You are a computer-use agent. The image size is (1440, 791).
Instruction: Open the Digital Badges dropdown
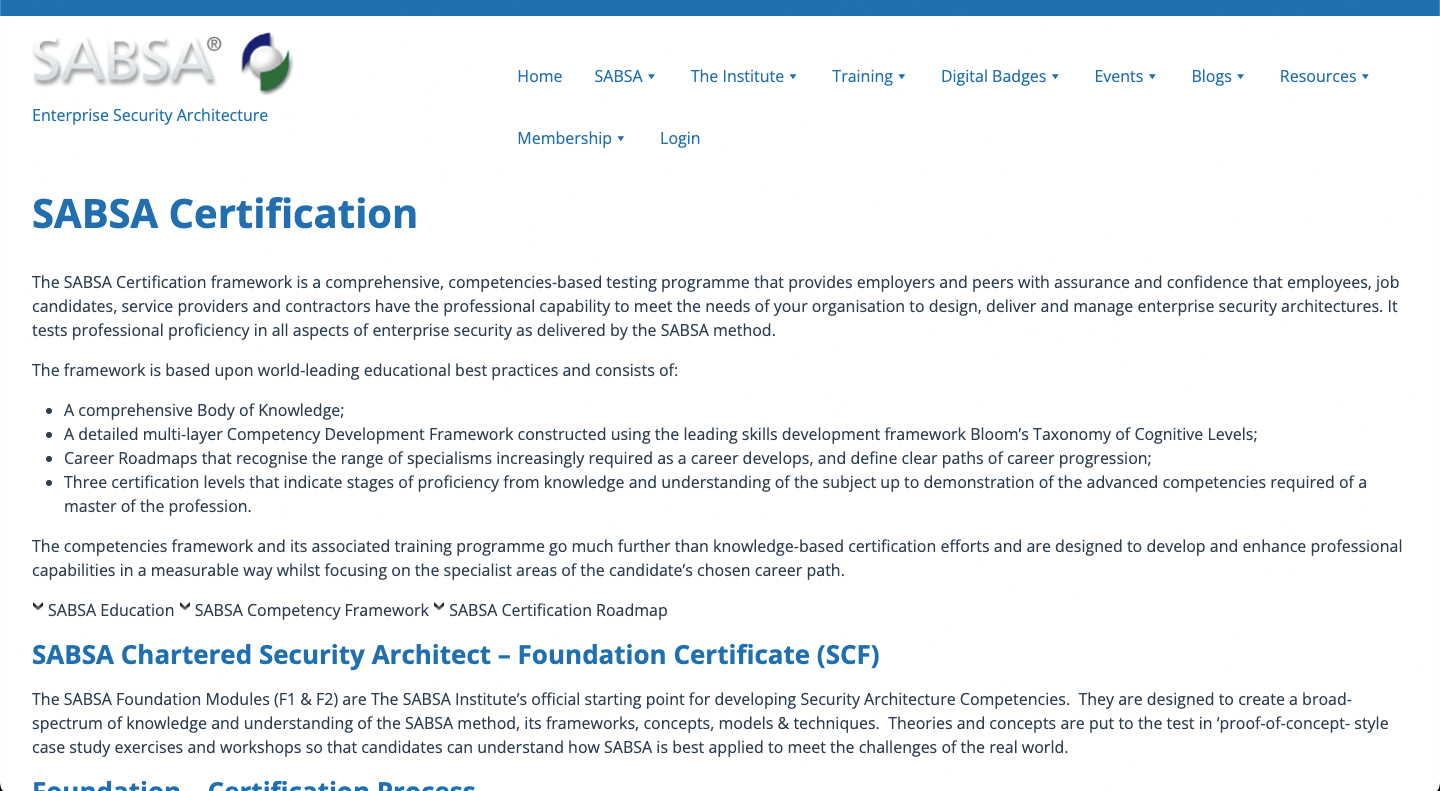pyautogui.click(x=1000, y=76)
